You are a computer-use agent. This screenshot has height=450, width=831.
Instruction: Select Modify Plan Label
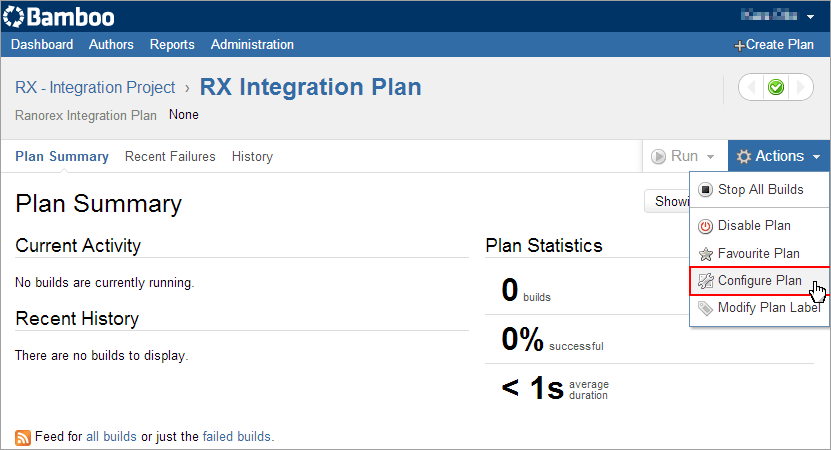point(759,308)
